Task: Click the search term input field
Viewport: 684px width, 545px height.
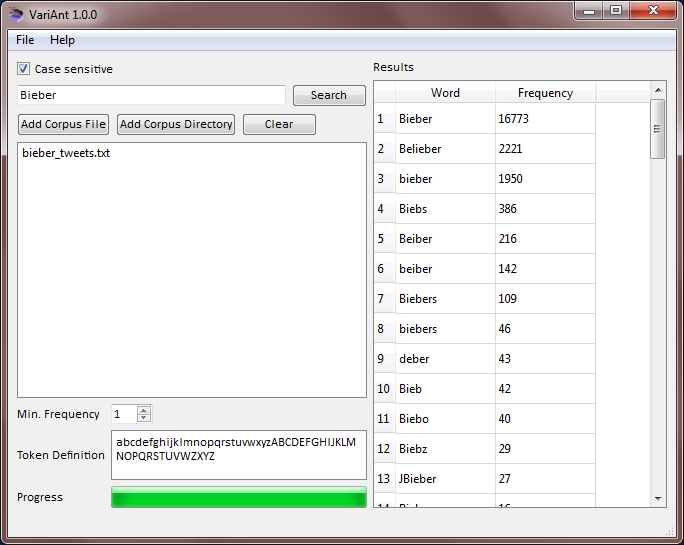Action: (x=152, y=95)
